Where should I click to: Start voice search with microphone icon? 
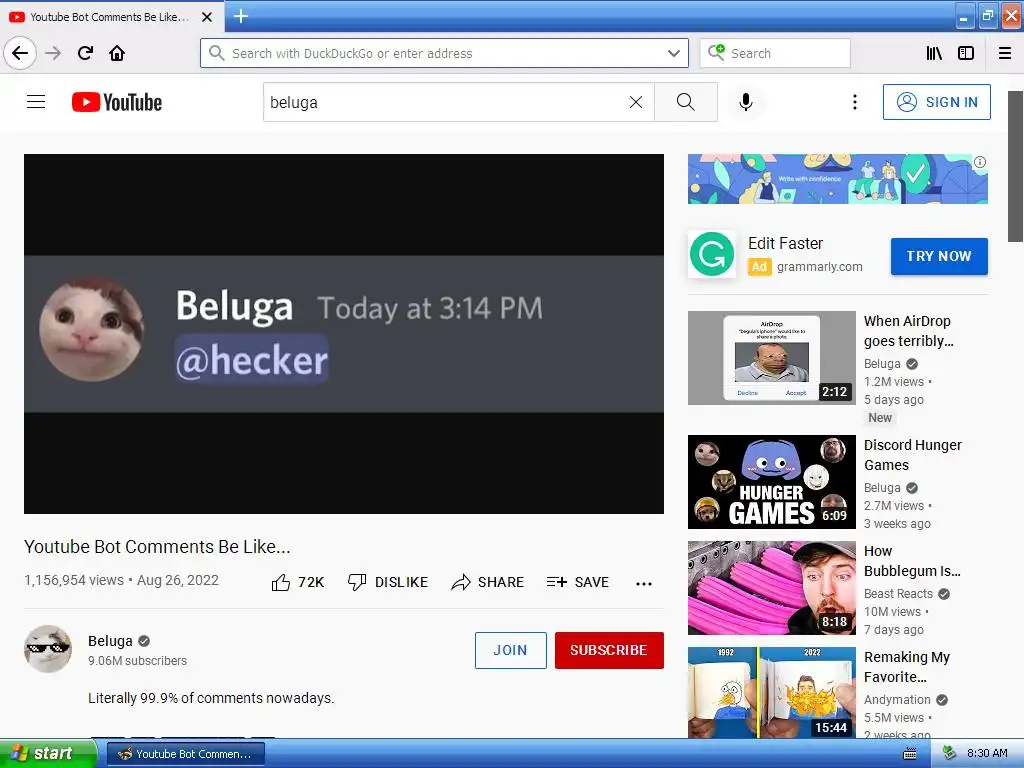coord(746,102)
